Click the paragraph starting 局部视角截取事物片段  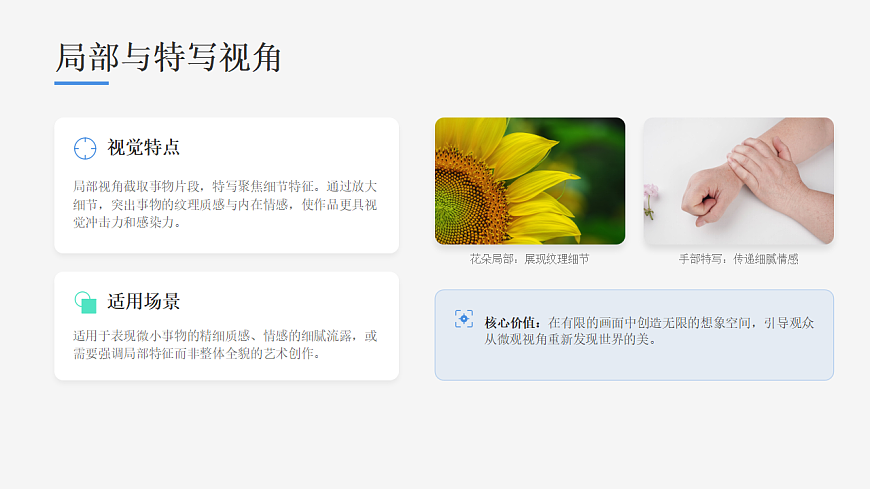tap(225, 204)
